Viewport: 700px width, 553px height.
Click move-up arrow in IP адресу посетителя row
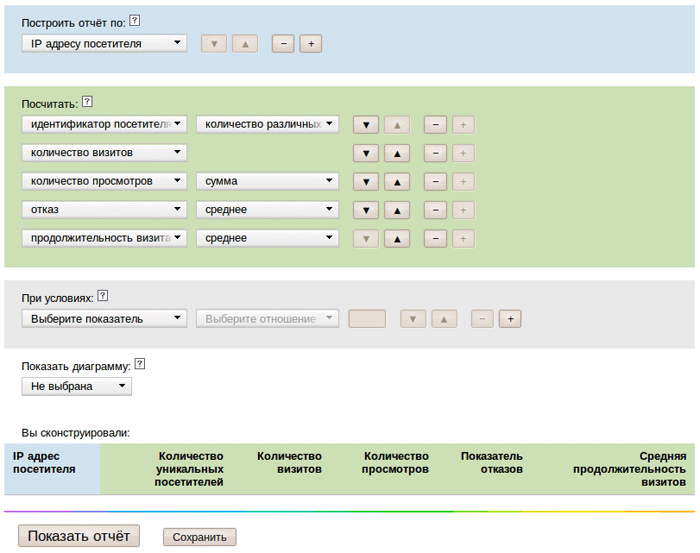pyautogui.click(x=245, y=44)
